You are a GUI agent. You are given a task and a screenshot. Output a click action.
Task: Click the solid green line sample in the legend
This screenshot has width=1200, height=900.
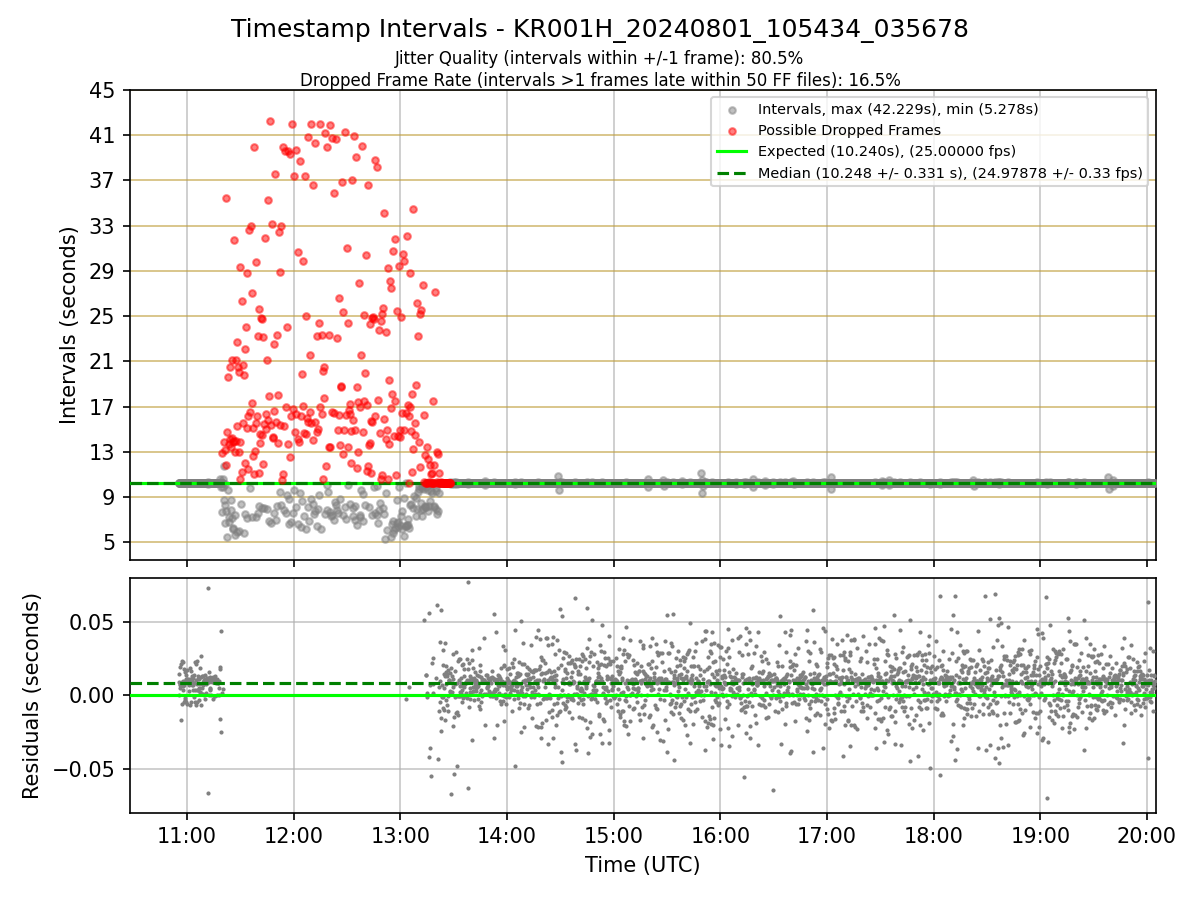tap(733, 152)
